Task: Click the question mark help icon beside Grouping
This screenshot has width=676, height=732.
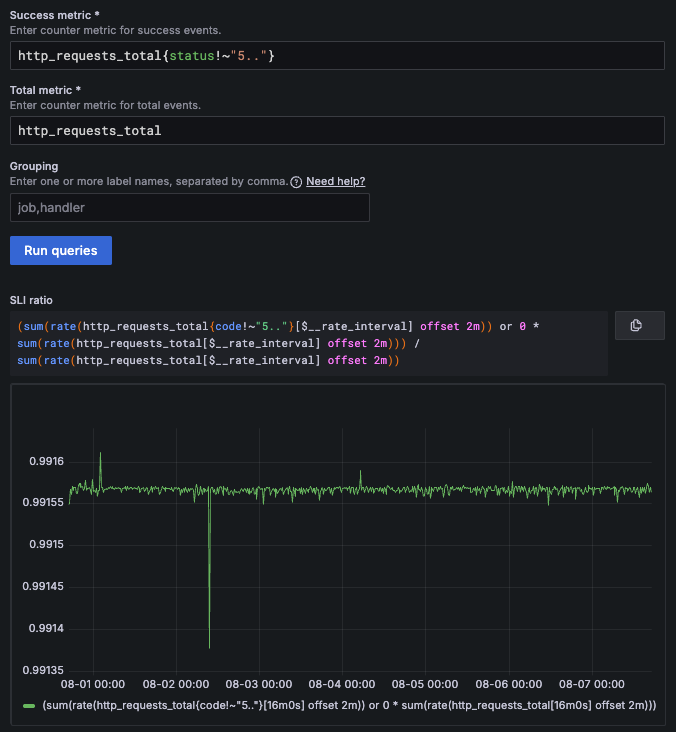Action: click(x=296, y=182)
